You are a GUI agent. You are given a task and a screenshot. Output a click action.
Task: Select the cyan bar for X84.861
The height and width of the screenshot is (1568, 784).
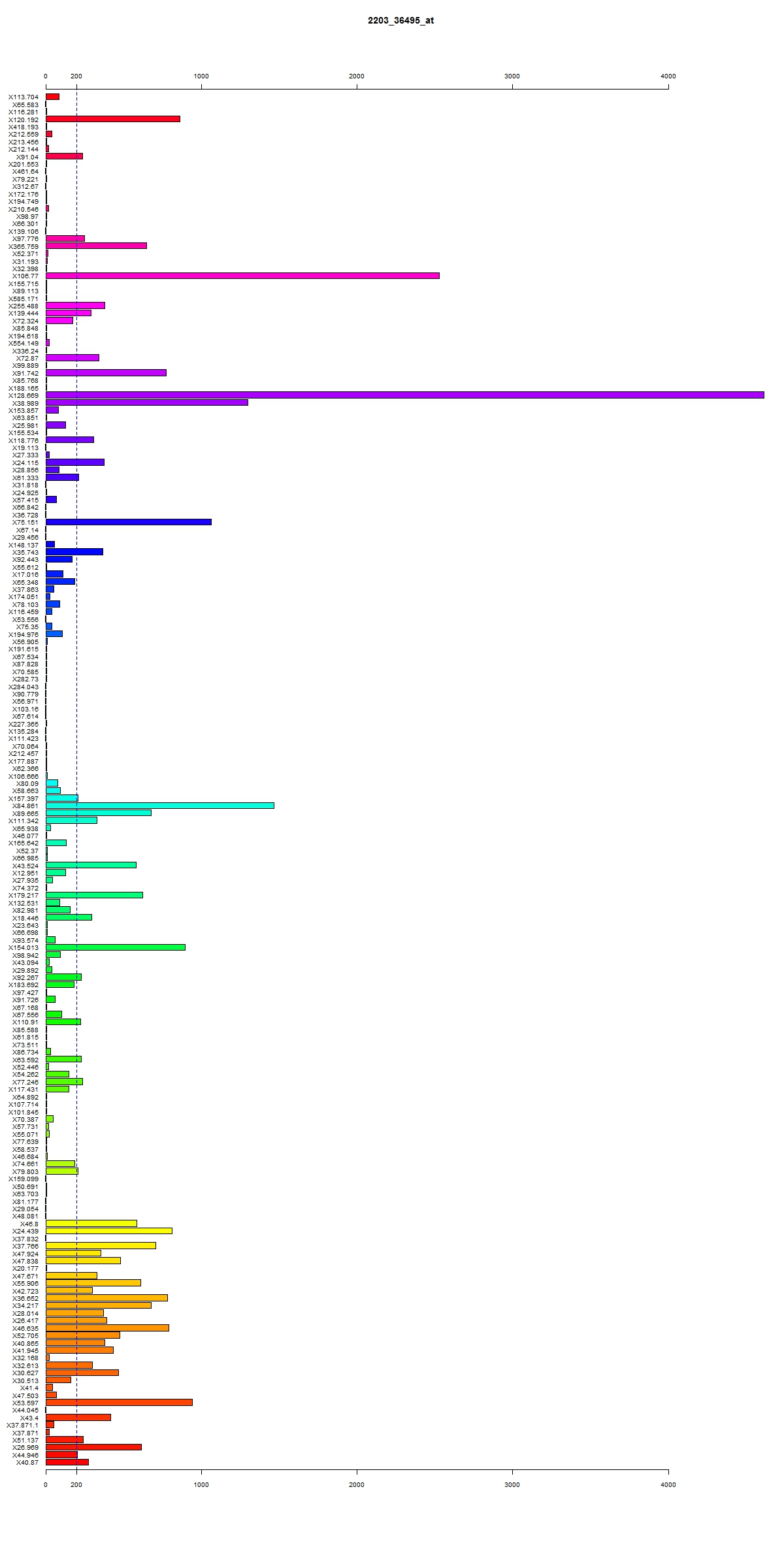click(160, 806)
